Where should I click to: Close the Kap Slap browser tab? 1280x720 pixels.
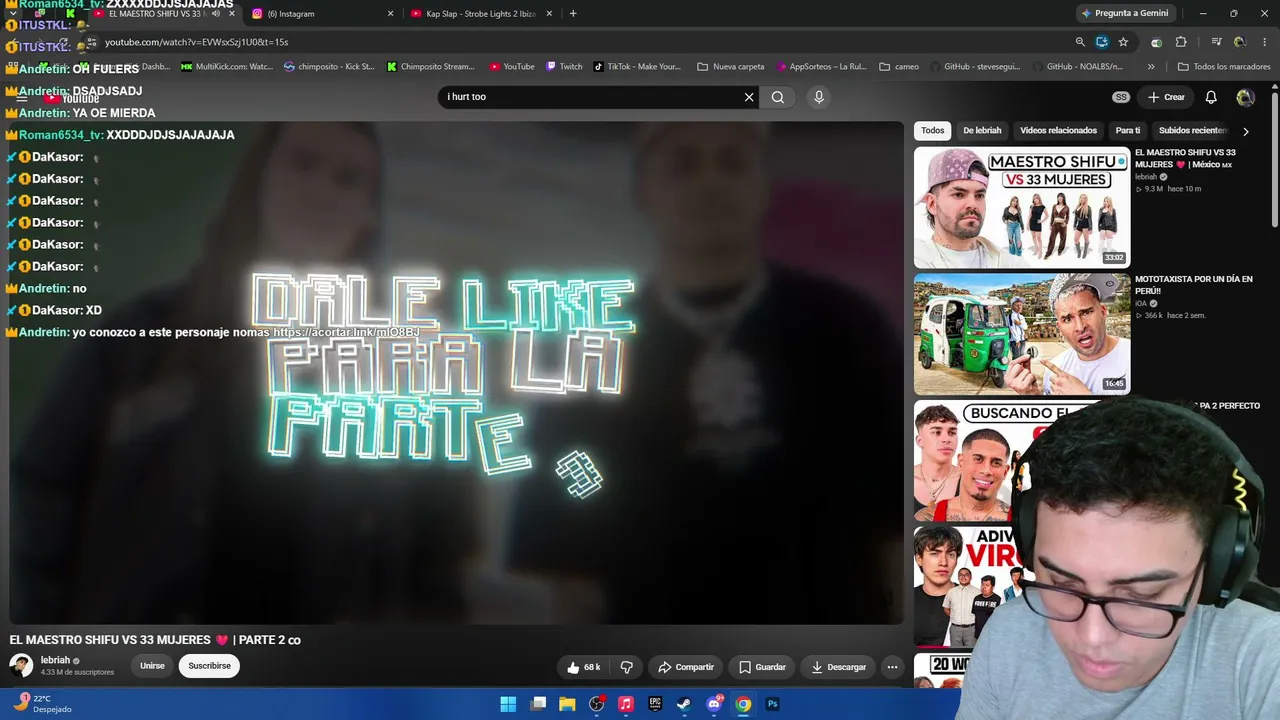[549, 14]
